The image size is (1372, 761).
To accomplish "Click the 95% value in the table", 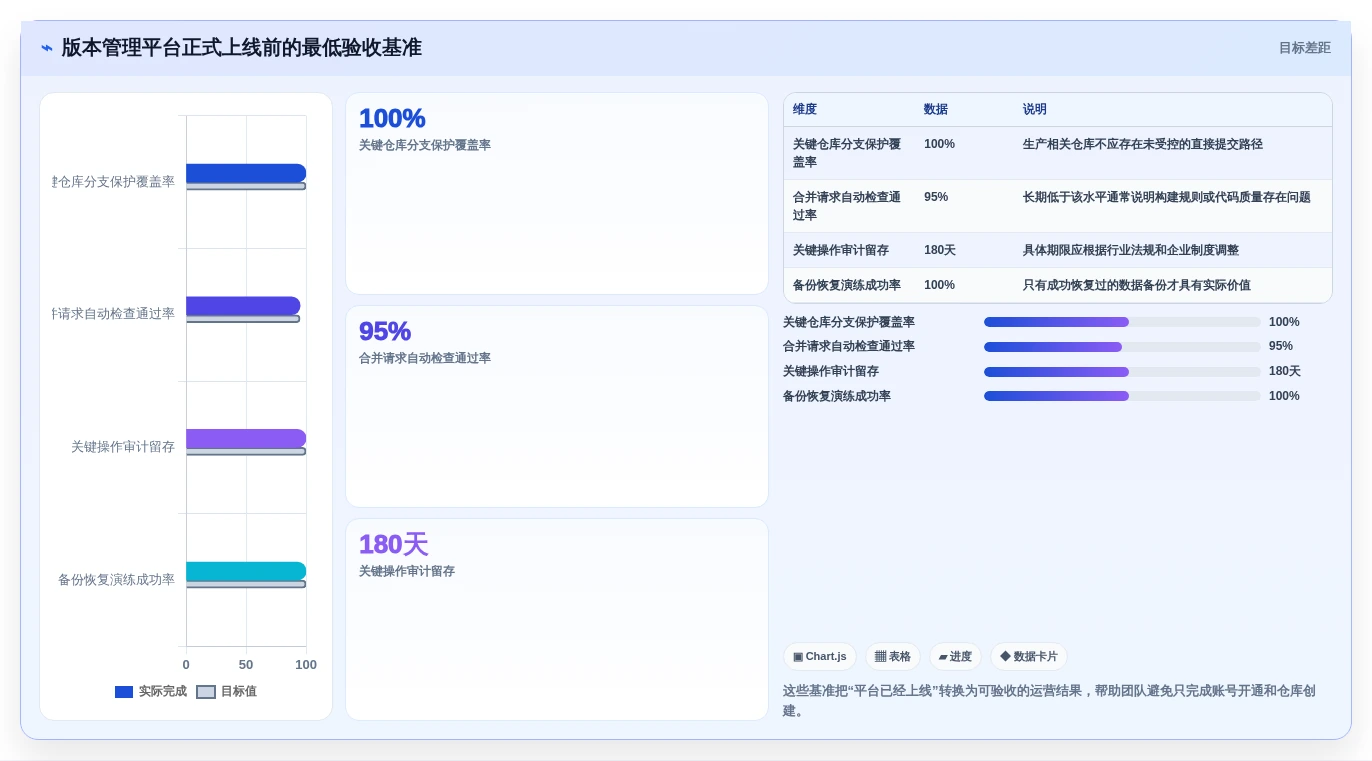I will click(x=936, y=198).
